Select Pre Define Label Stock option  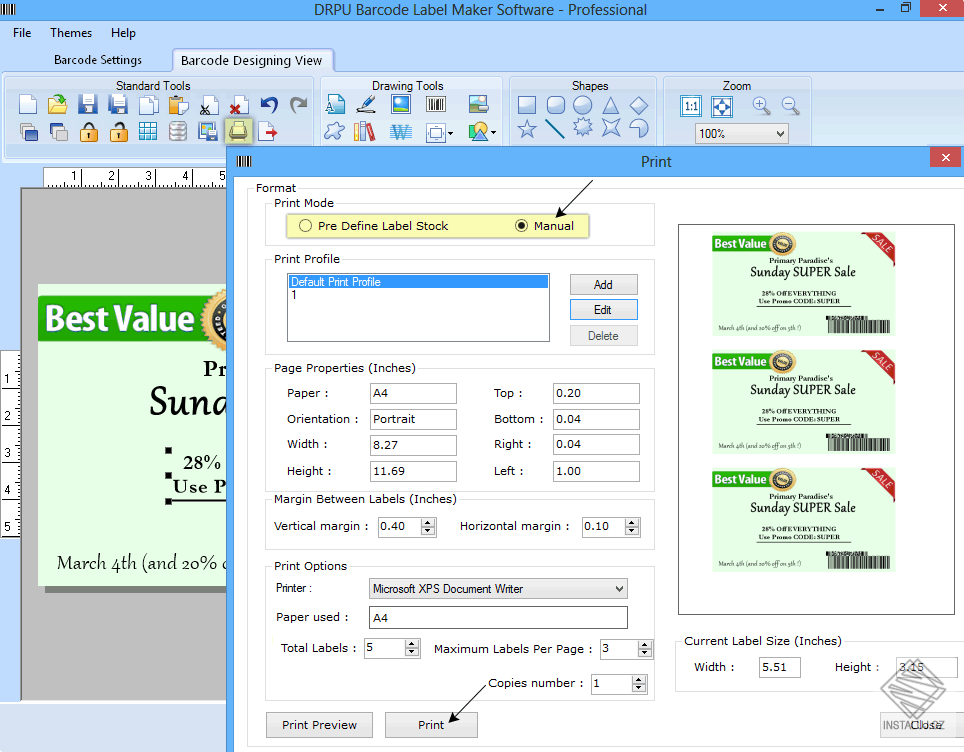click(305, 226)
